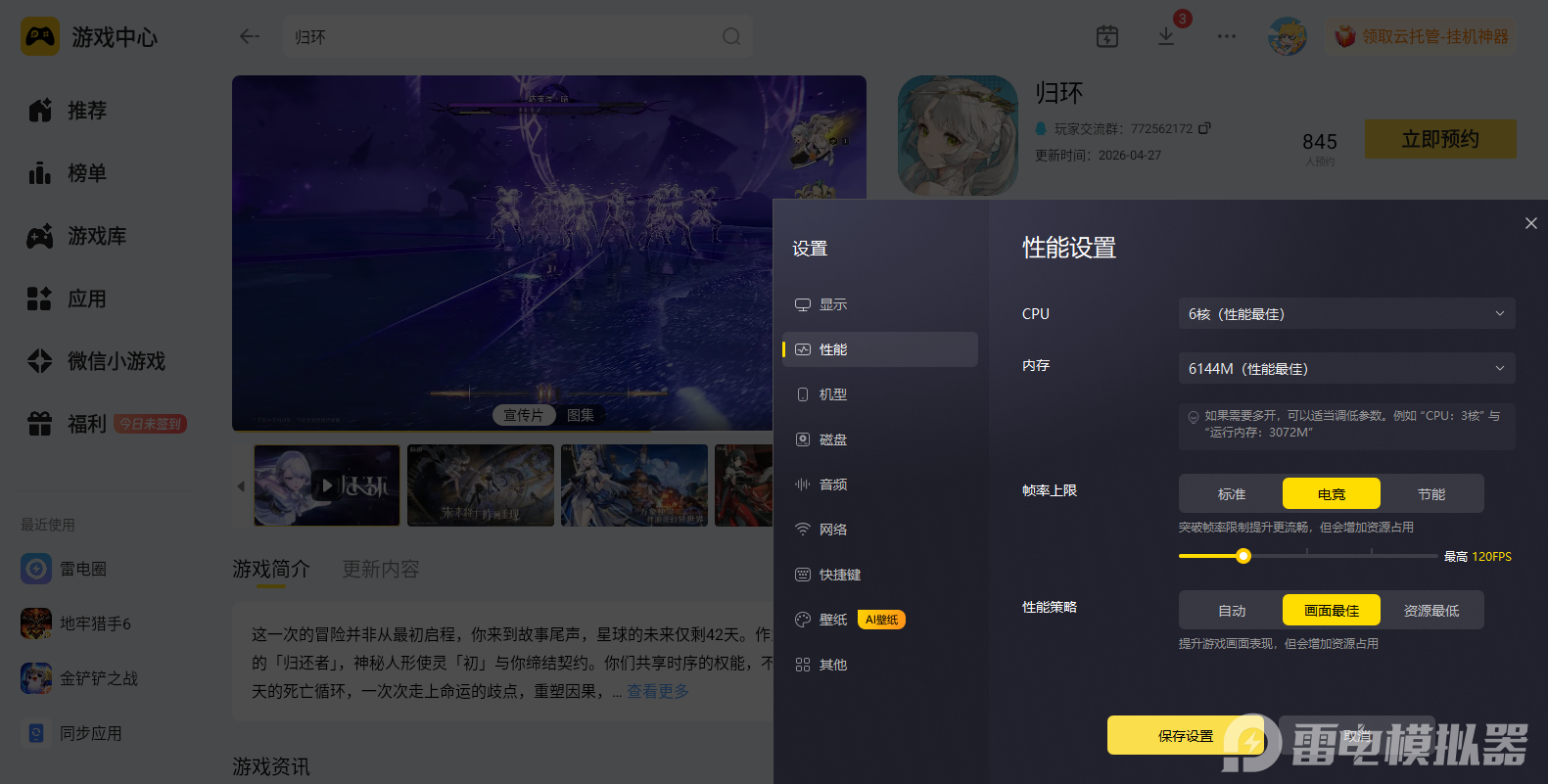Open the 榜单 rankings section
Viewport: 1548px width, 784px height.
tap(69, 173)
